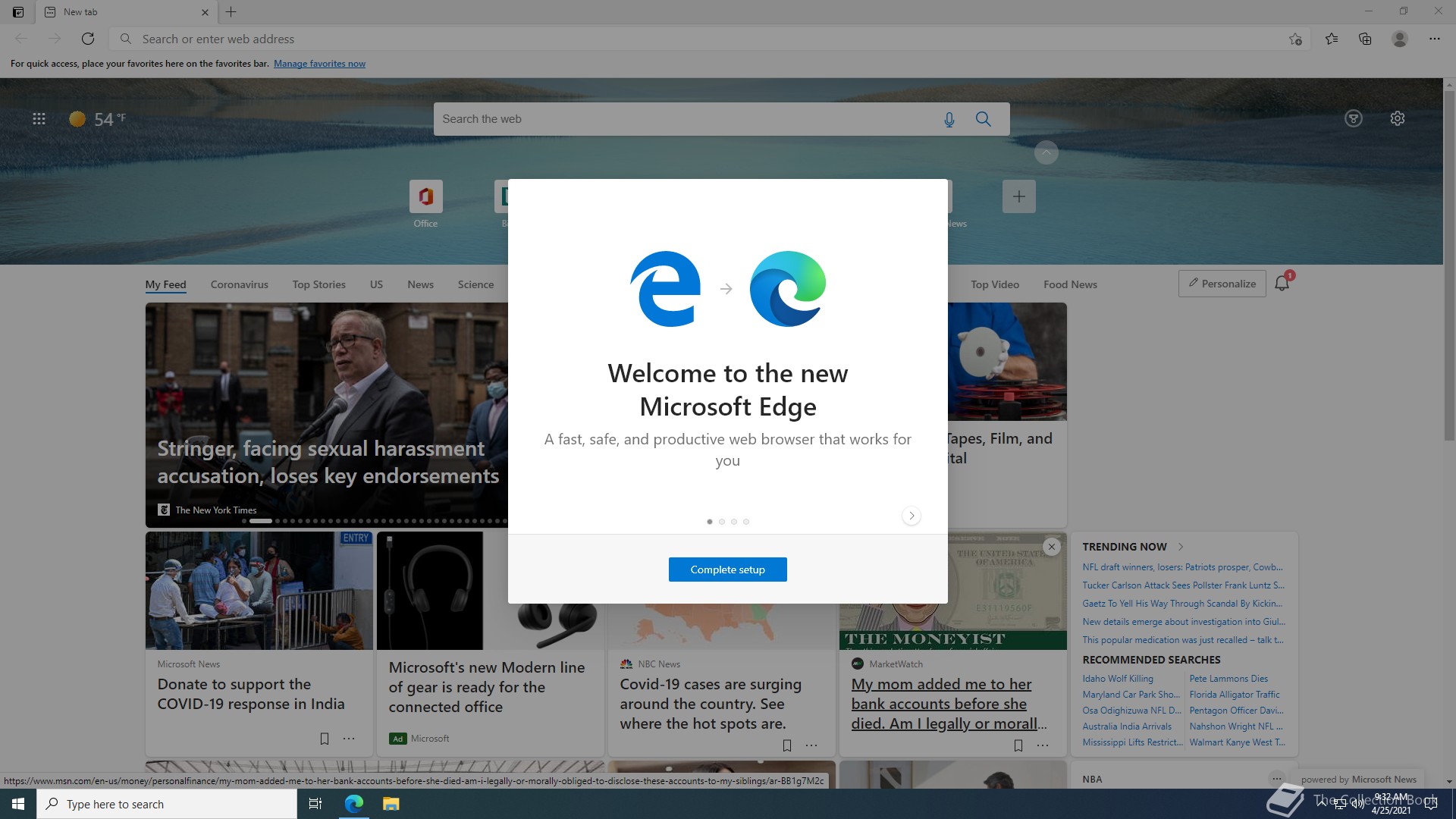Advance welcome dialog with next arrow
Screen dimensions: 1456x819
click(x=912, y=516)
